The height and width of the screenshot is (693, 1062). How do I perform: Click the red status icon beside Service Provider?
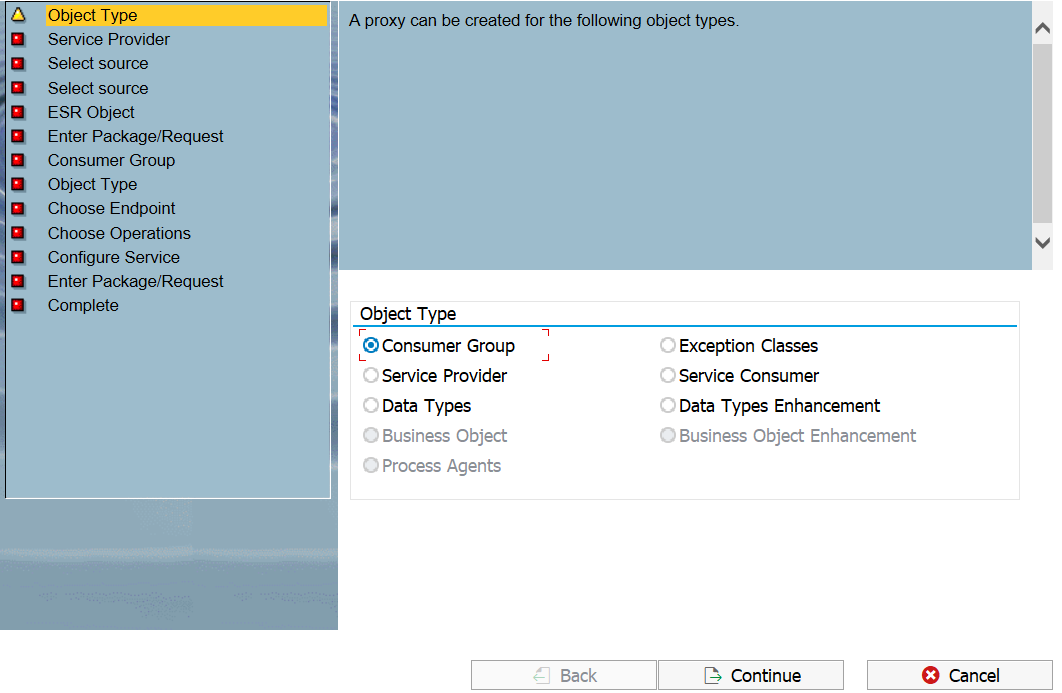pos(18,39)
